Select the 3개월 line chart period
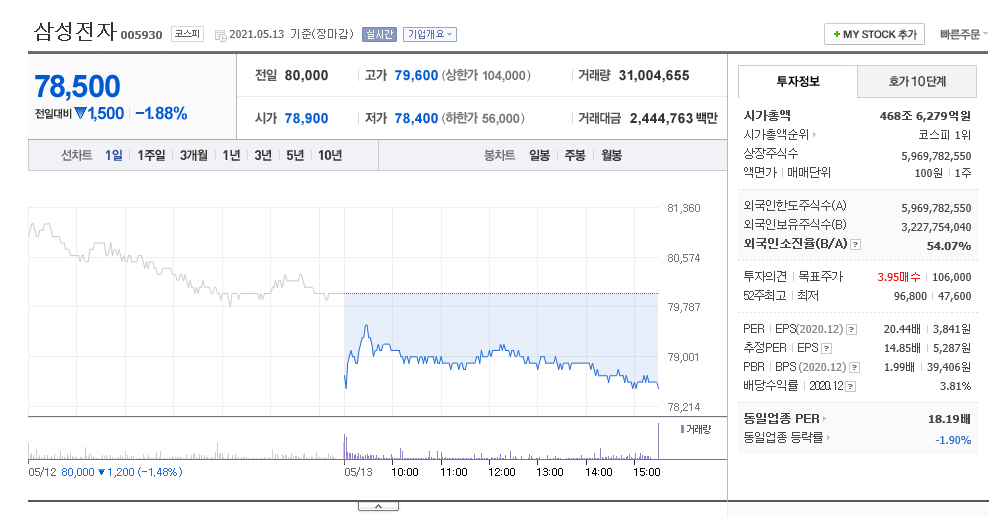This screenshot has height=517, width=1006. click(x=194, y=155)
